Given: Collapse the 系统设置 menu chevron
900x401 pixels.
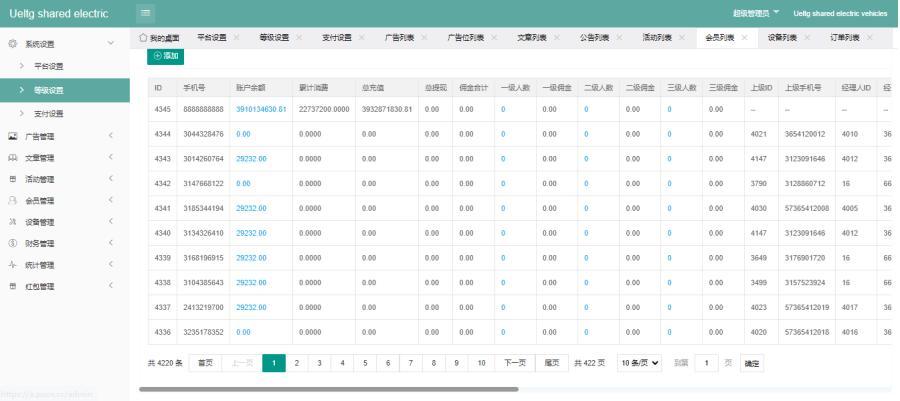Looking at the screenshot, I should tap(111, 43).
